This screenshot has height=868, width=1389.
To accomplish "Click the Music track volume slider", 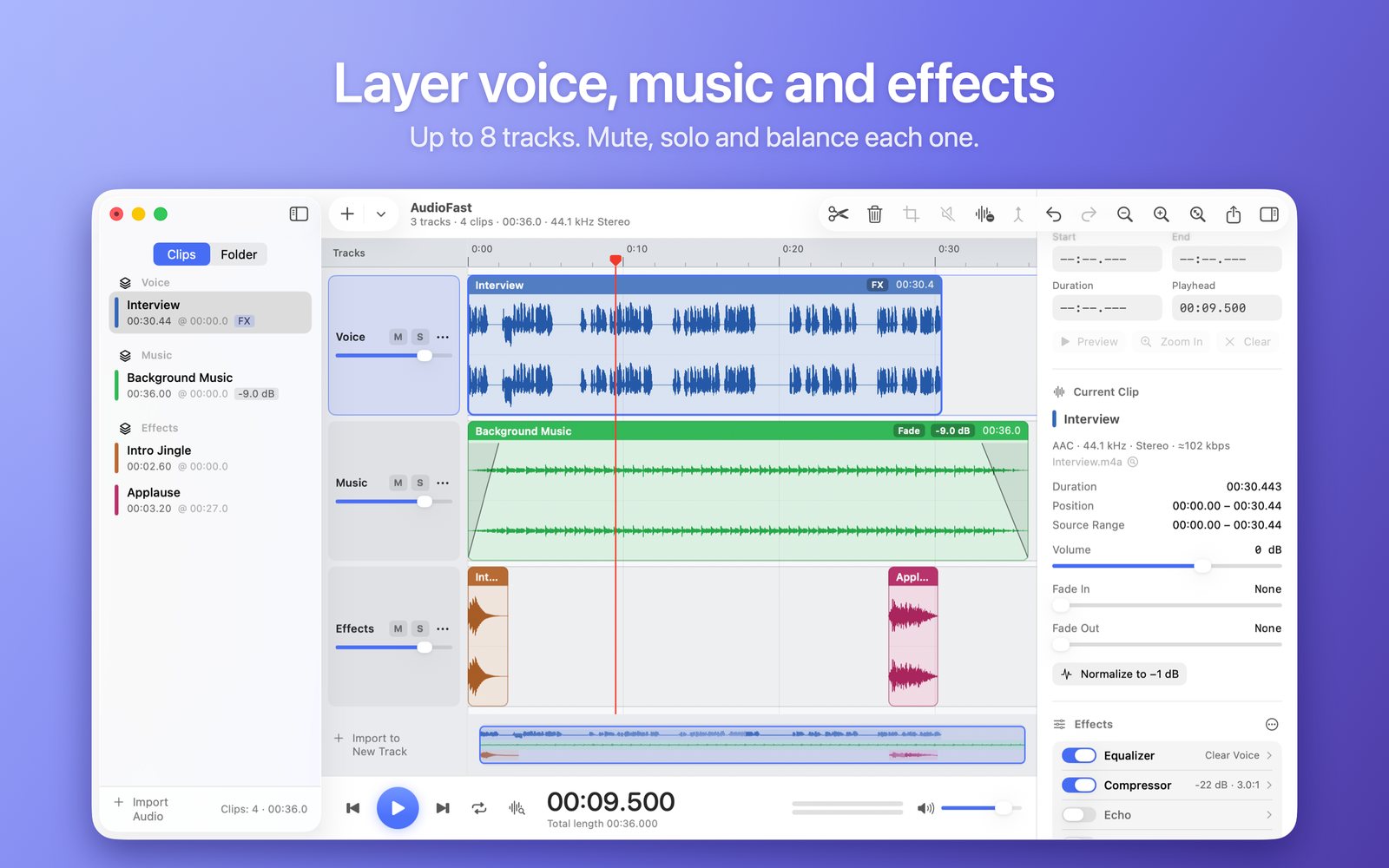I will pos(394,502).
